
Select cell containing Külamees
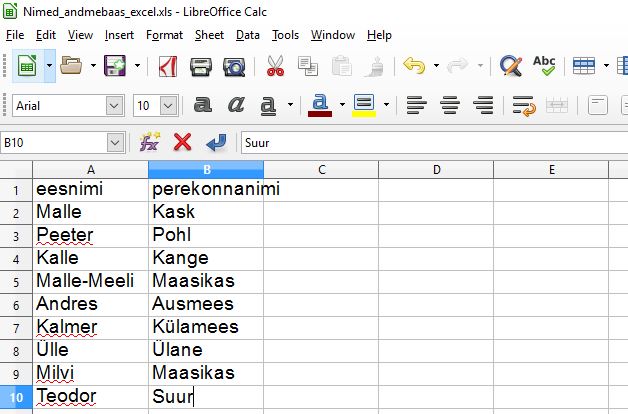(206, 328)
